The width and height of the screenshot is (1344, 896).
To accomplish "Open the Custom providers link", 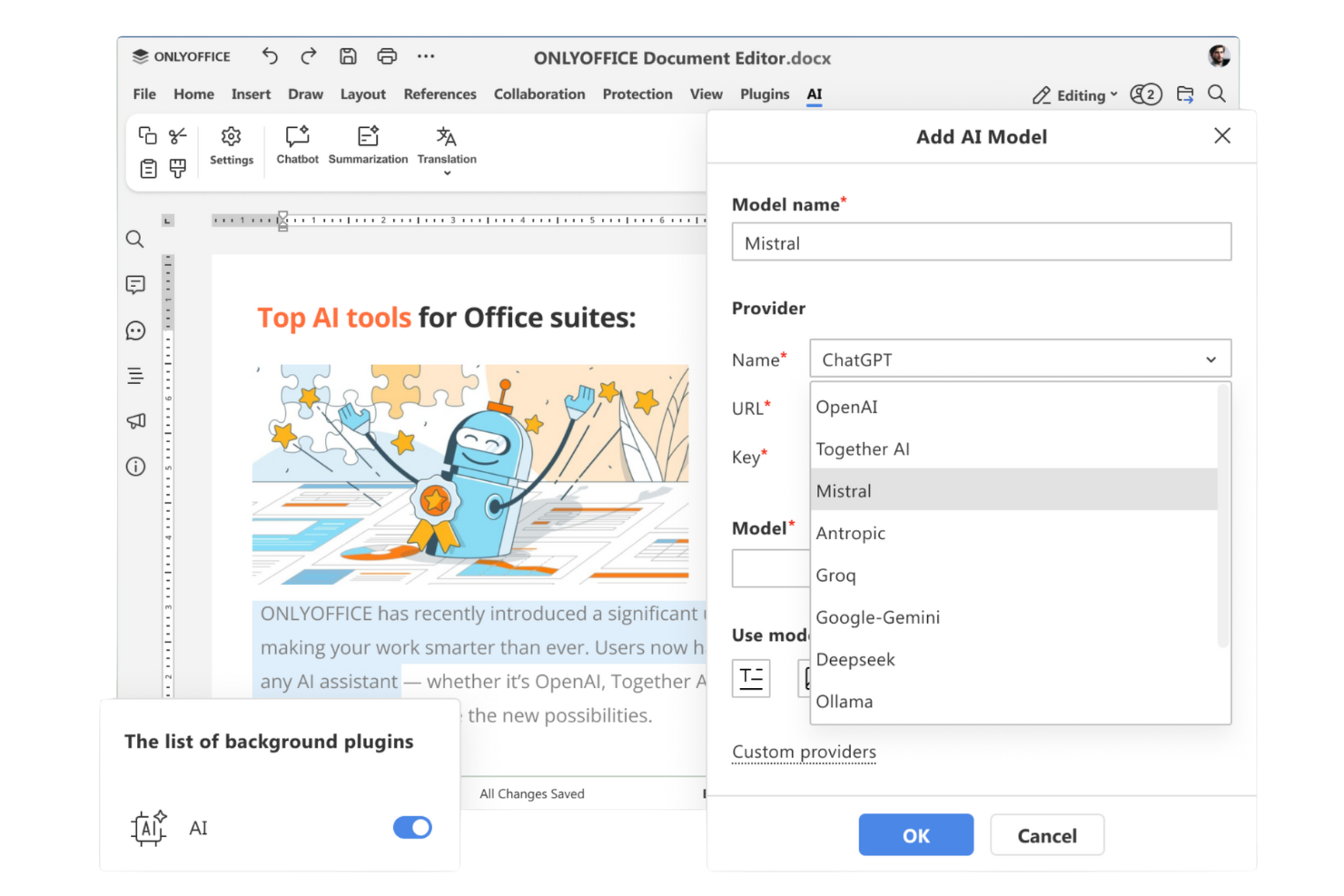I will coord(804,752).
